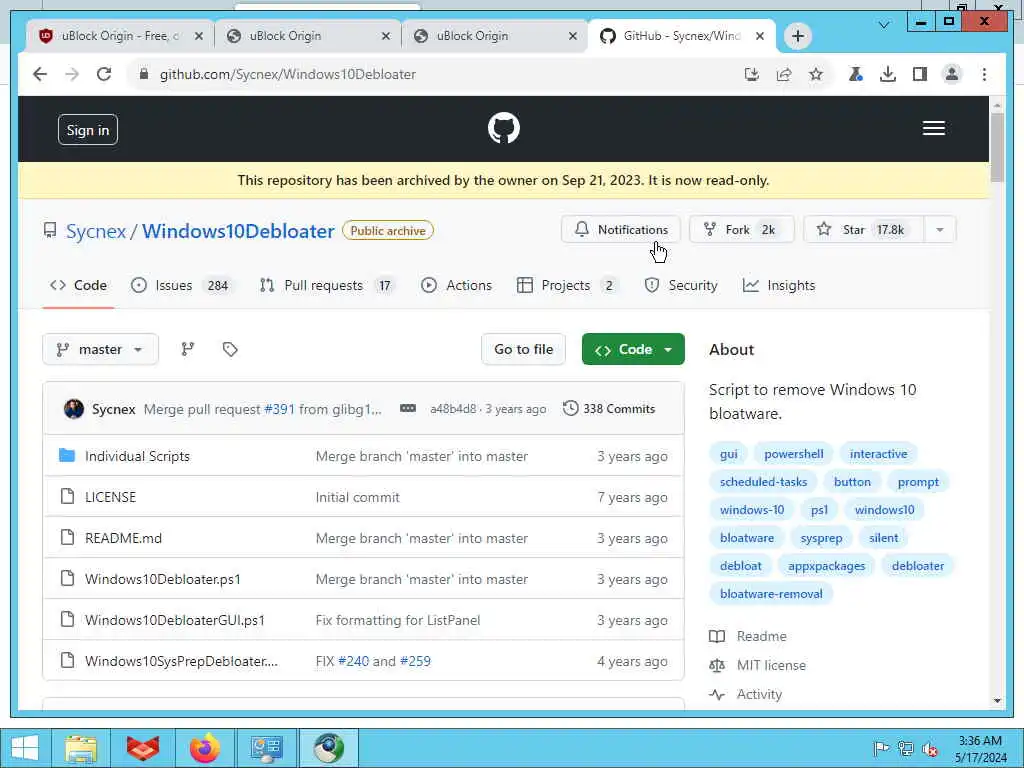Click the install app icon in address bar
1024x768 pixels.
pyautogui.click(x=752, y=74)
